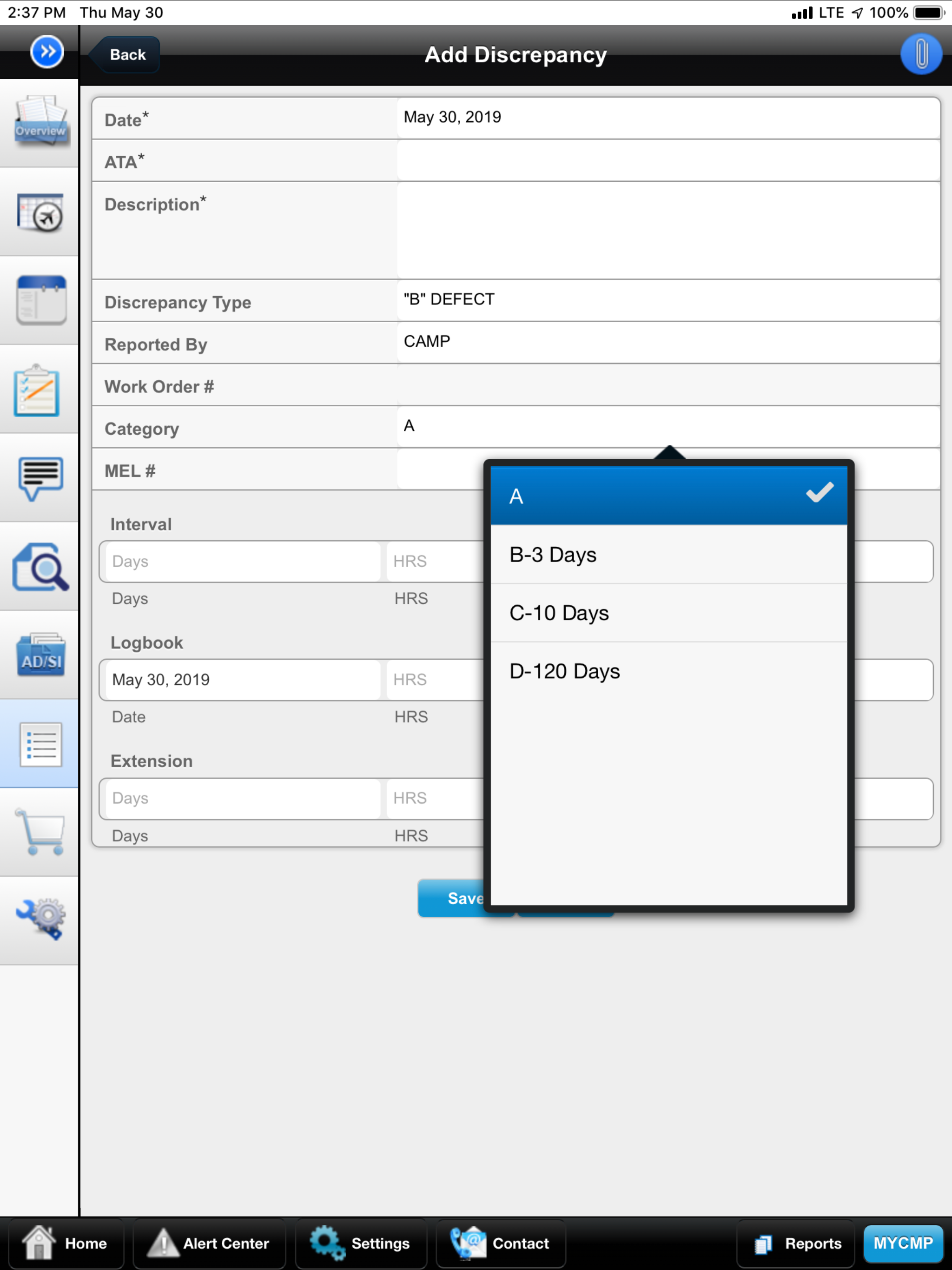Image resolution: width=952 pixels, height=1270 pixels.
Task: Open the Discrepancy Type selector
Action: pos(667,300)
